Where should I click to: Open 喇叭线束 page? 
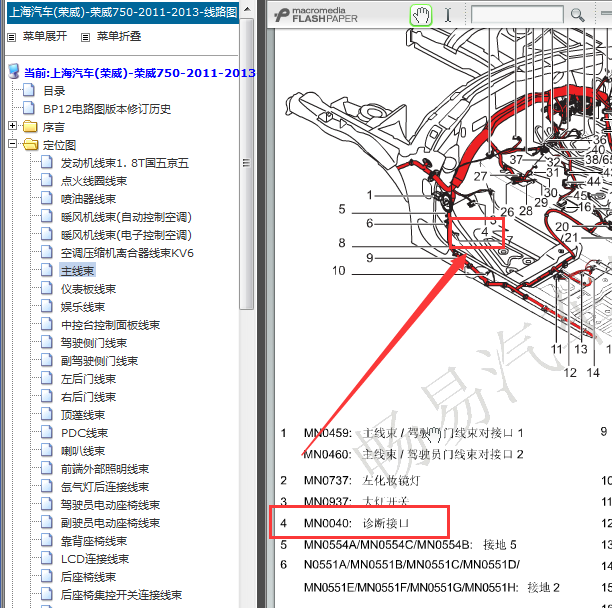coord(83,451)
